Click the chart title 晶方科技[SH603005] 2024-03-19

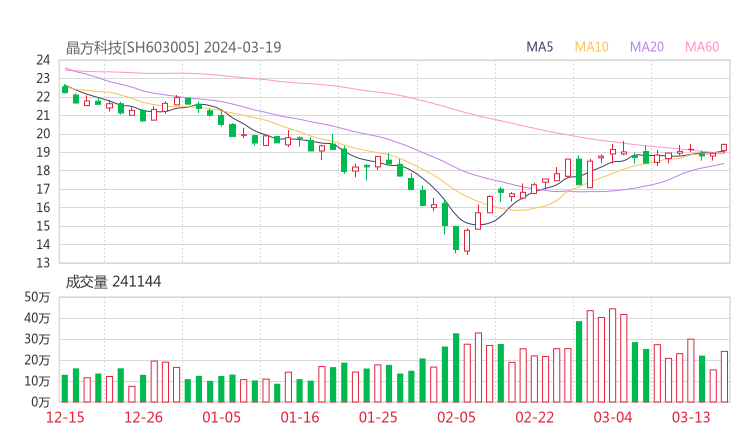(x=173, y=47)
